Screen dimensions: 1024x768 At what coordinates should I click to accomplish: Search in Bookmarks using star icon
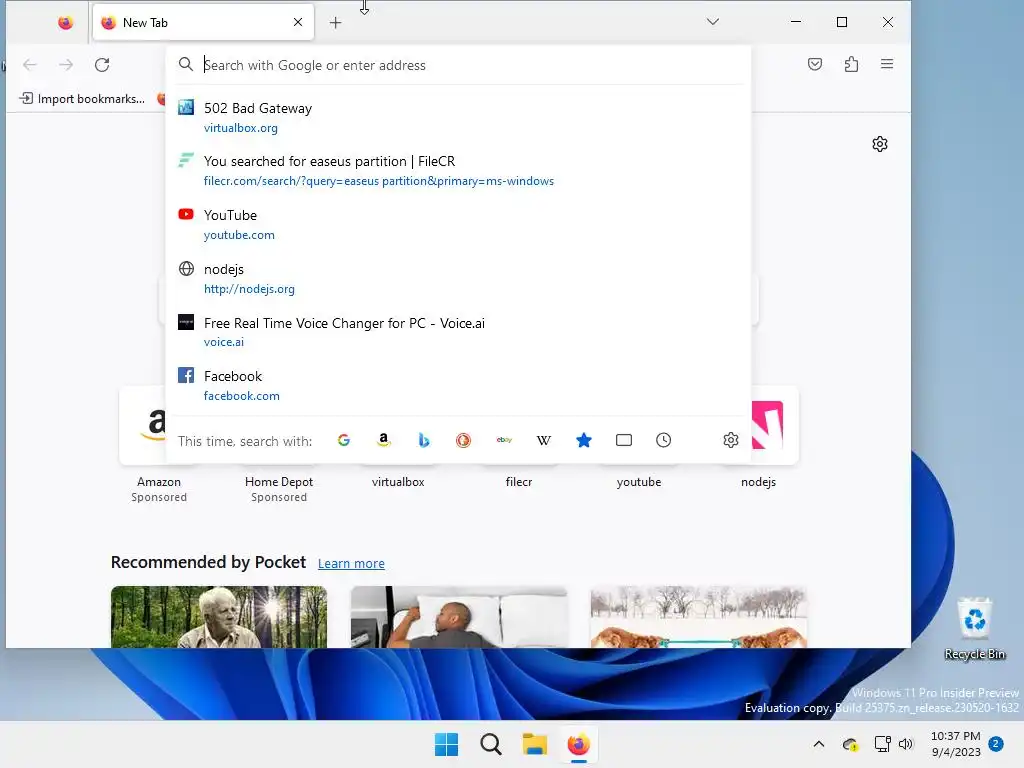[584, 440]
